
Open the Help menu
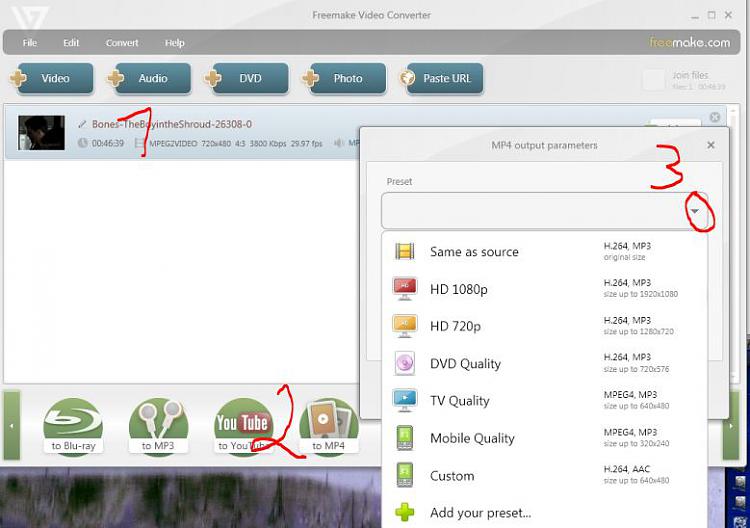tap(175, 43)
